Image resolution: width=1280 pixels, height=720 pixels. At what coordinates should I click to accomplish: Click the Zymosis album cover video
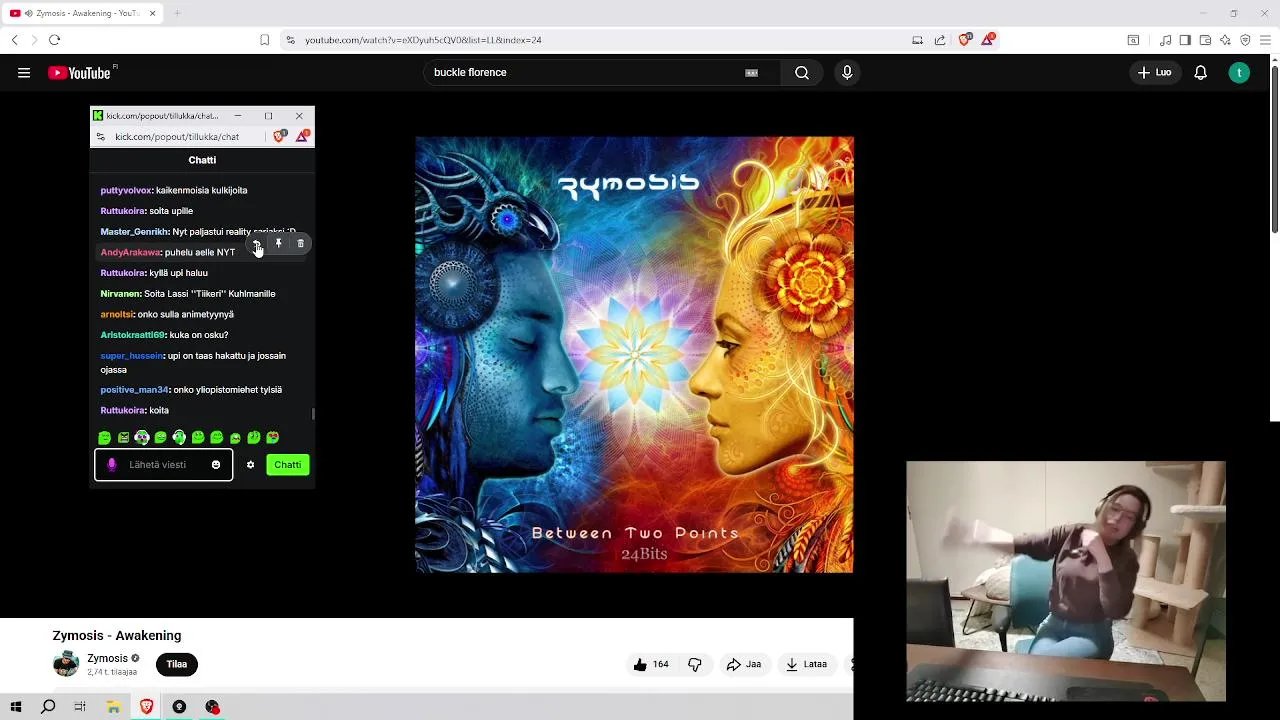click(x=634, y=354)
